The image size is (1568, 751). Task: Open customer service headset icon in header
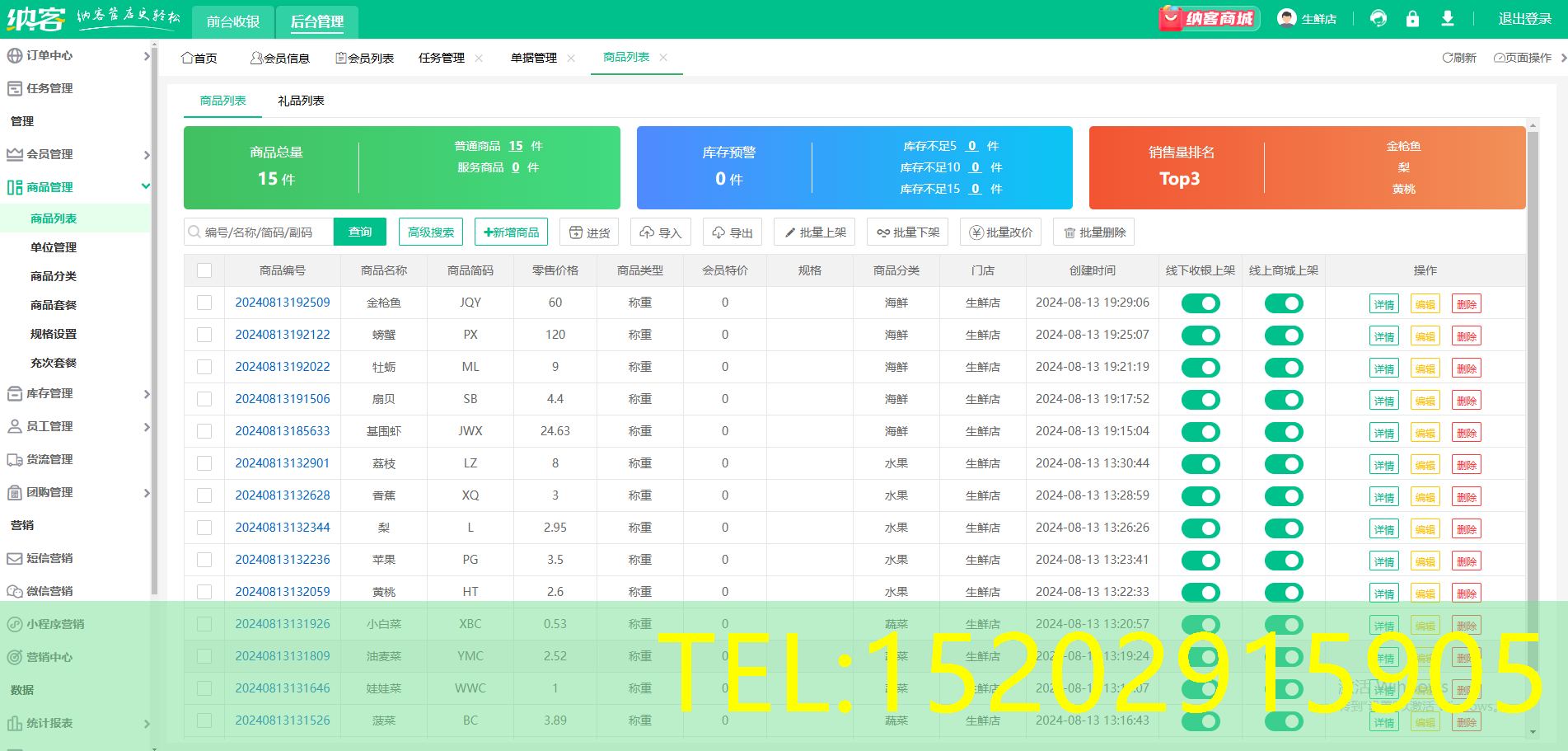(1378, 18)
